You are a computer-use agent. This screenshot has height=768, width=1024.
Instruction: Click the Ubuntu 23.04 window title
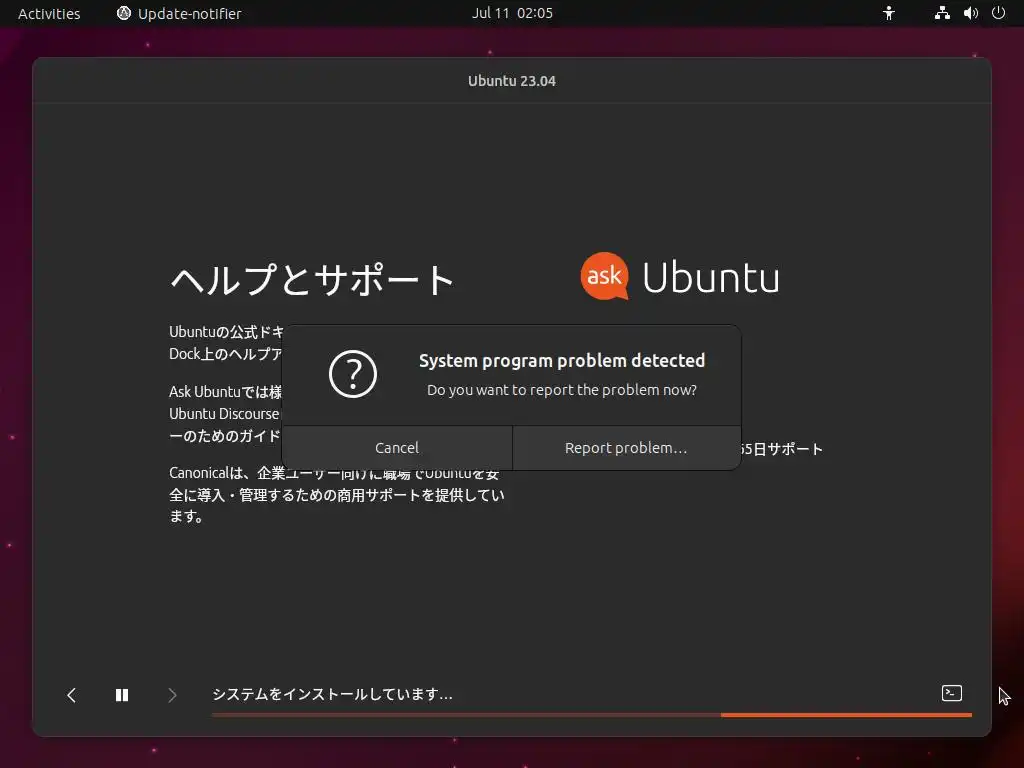point(512,81)
